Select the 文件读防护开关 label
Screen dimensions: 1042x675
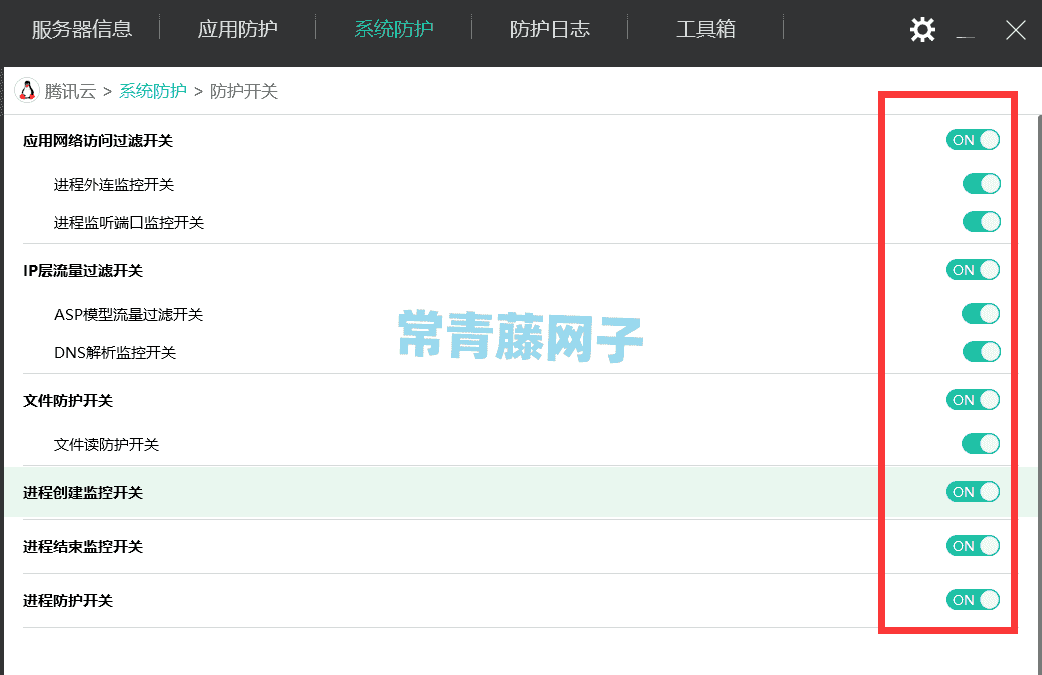(x=106, y=444)
